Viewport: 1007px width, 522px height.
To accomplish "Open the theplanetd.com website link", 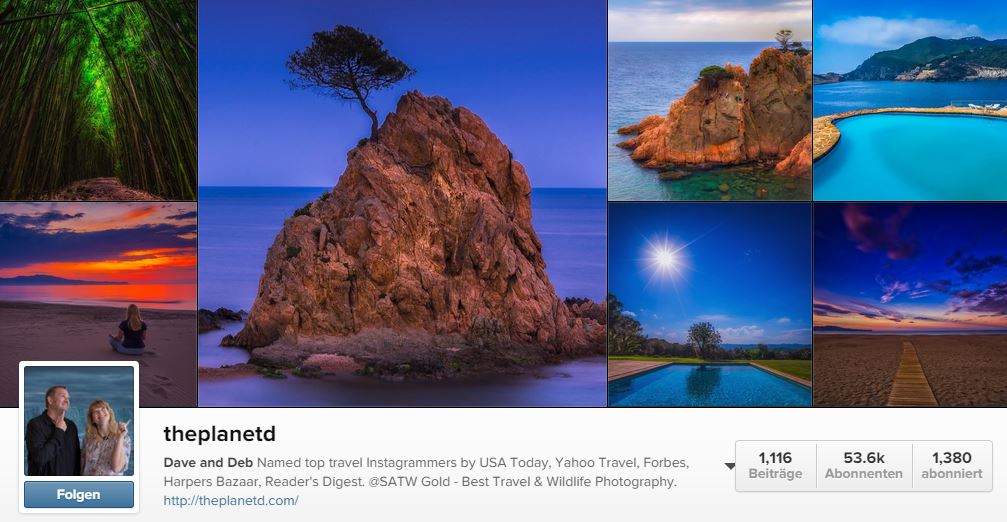I will tap(231, 501).
